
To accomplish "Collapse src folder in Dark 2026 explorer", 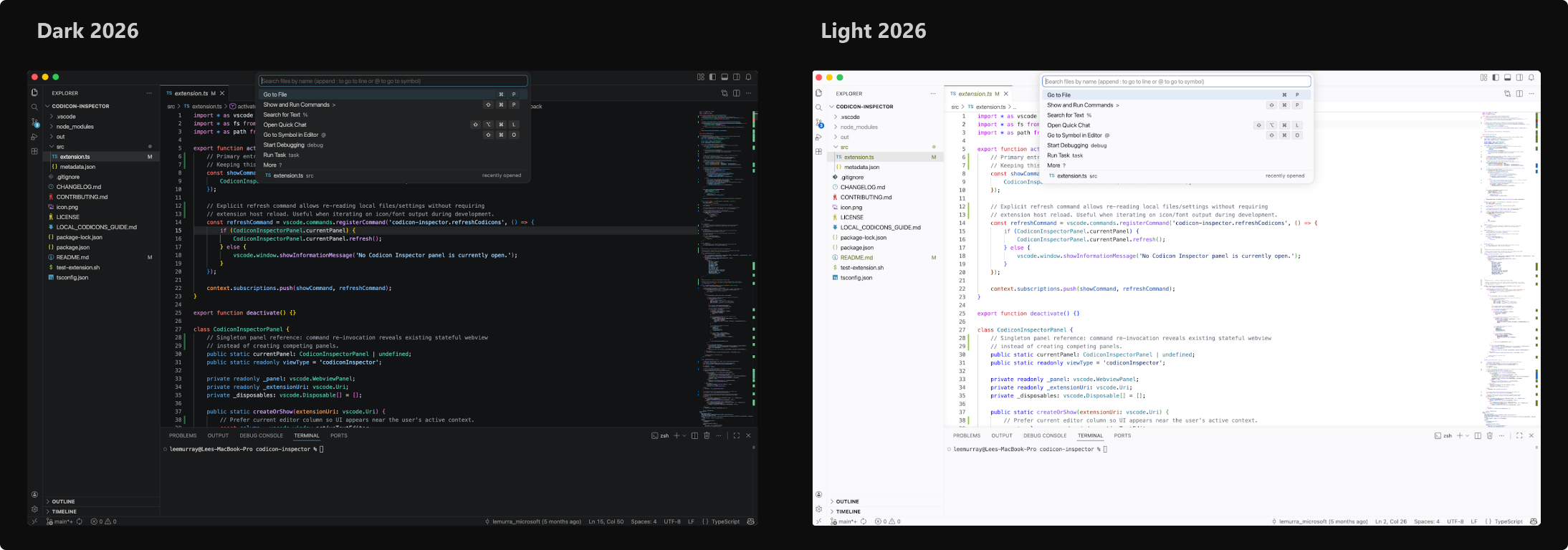I will (101, 146).
